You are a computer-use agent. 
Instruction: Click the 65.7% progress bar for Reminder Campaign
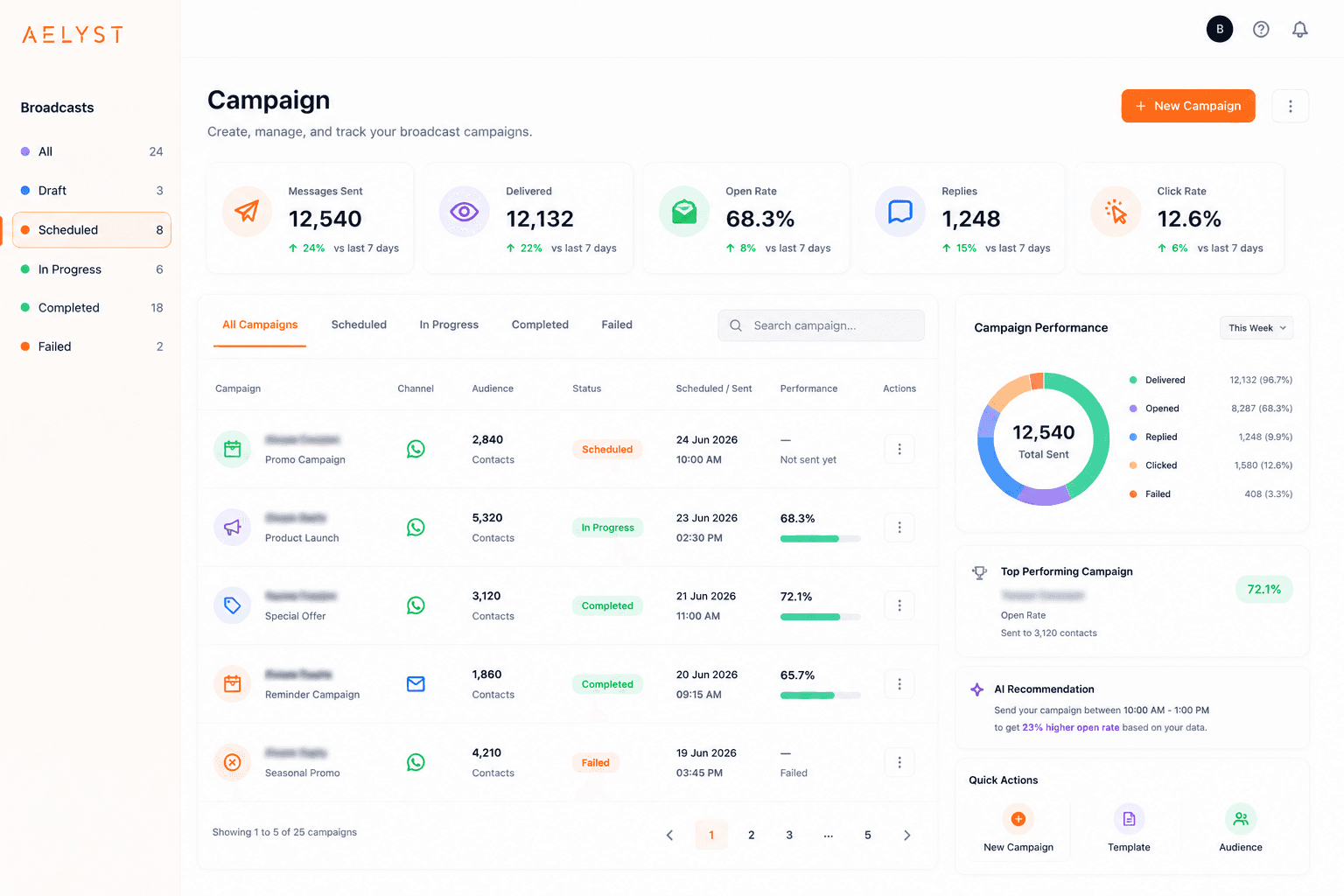(820, 696)
